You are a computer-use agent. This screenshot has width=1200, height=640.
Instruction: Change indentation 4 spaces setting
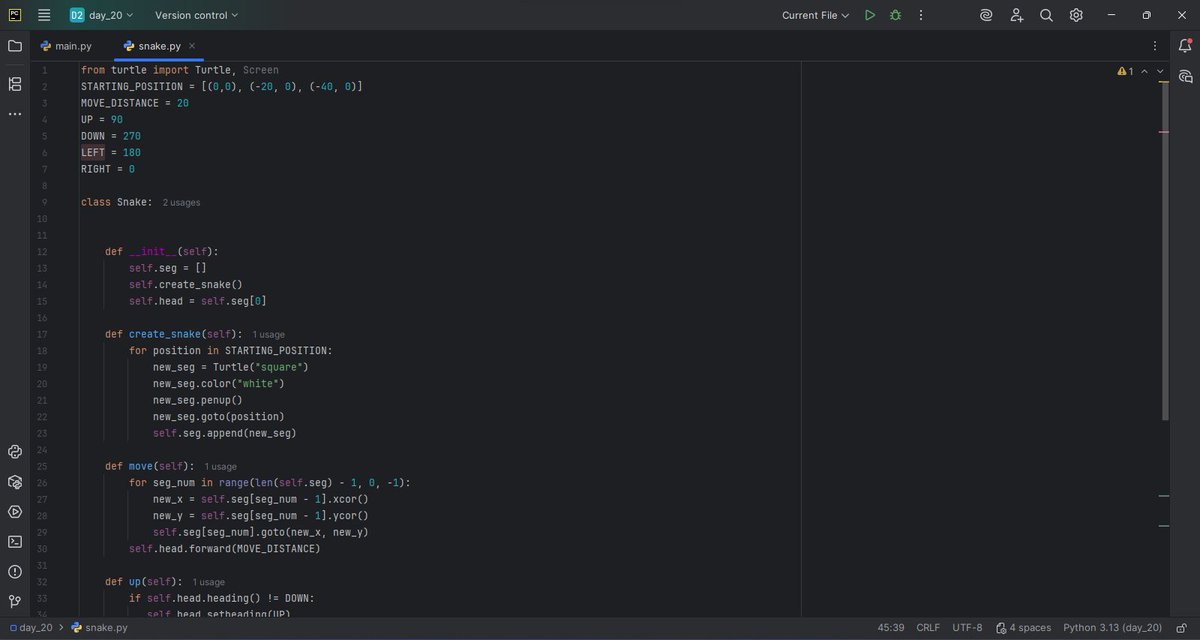pyautogui.click(x=1030, y=628)
